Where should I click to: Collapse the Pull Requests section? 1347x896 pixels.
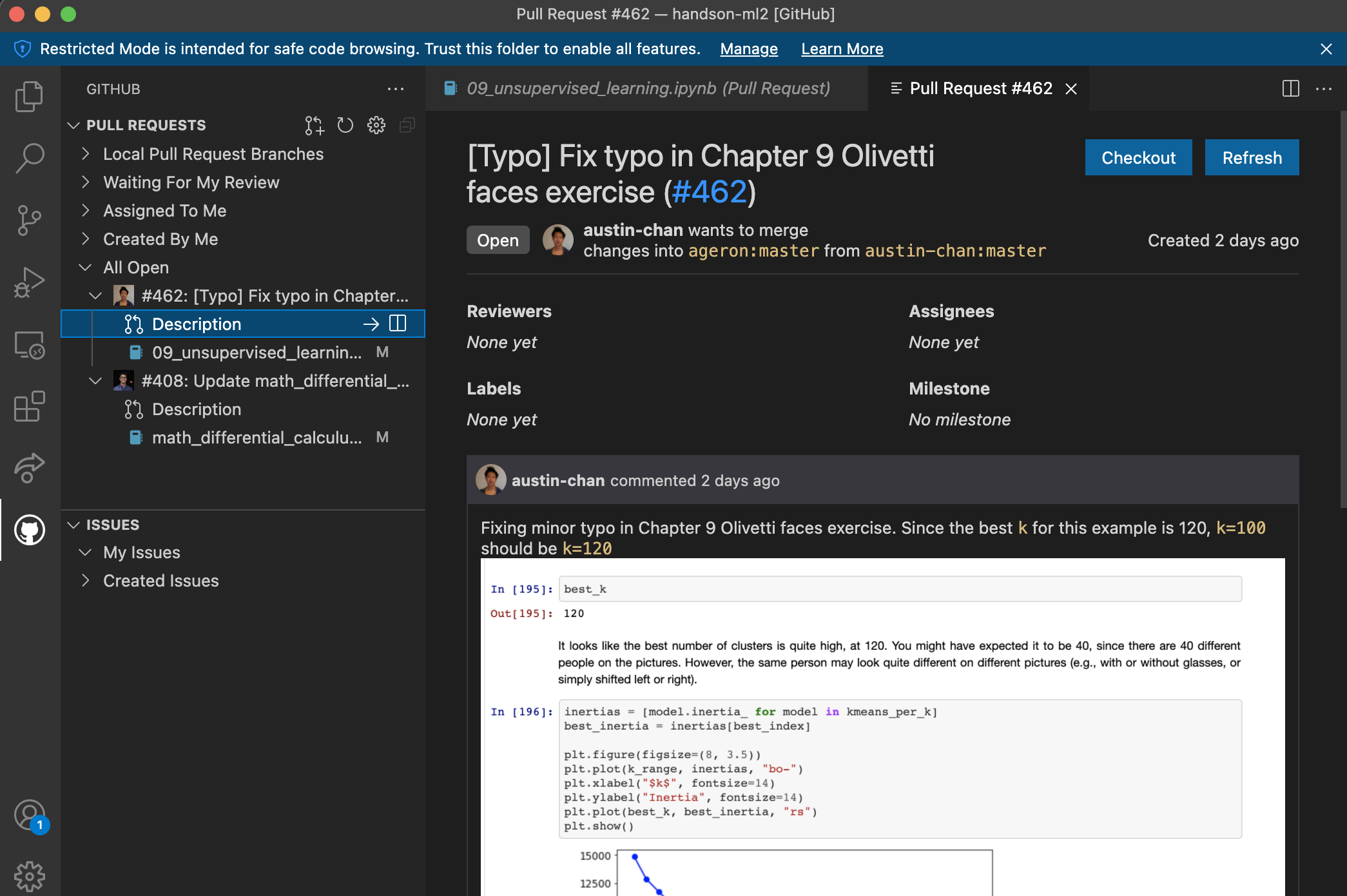(x=73, y=125)
